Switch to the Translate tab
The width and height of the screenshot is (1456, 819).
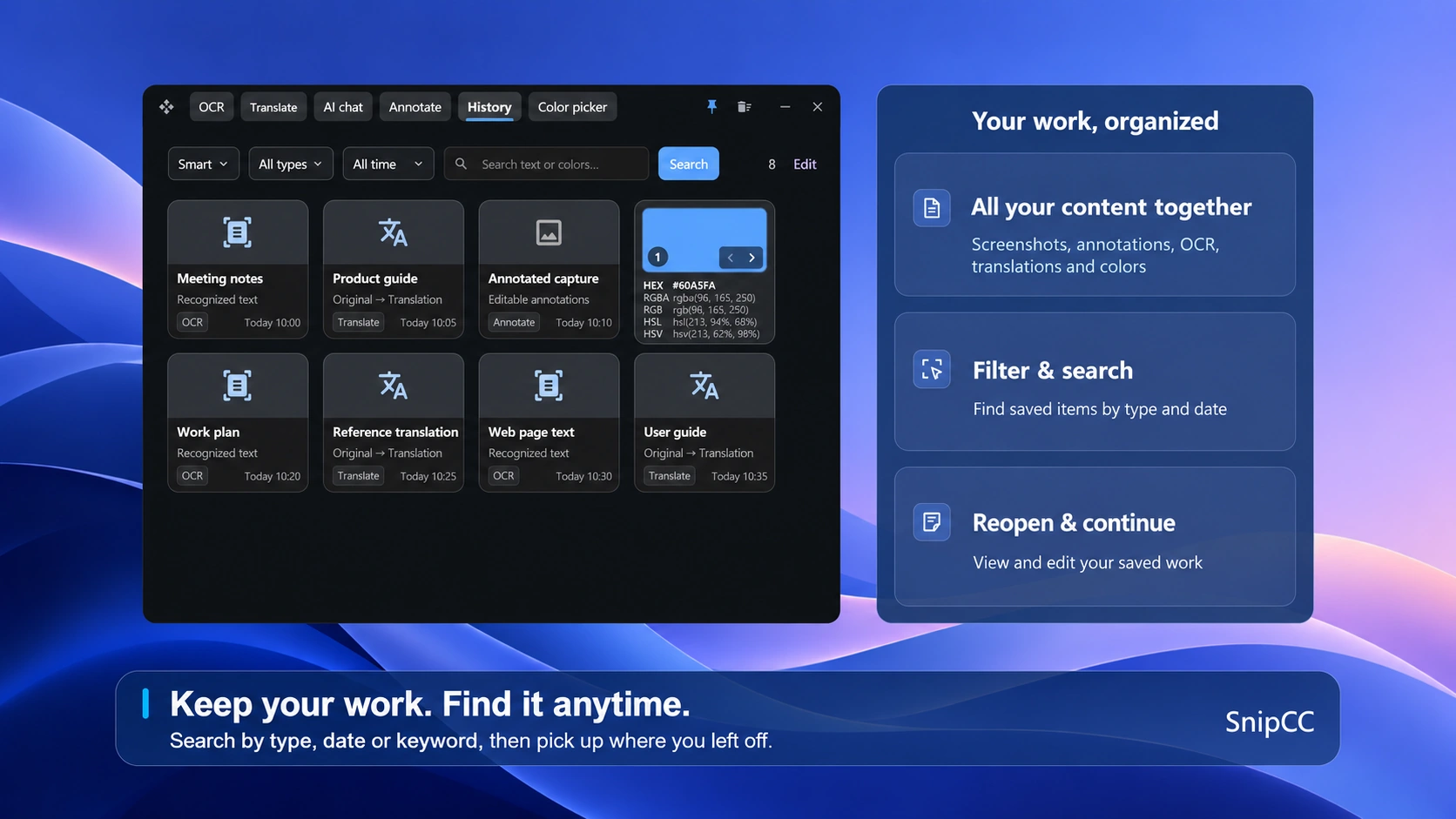point(273,107)
